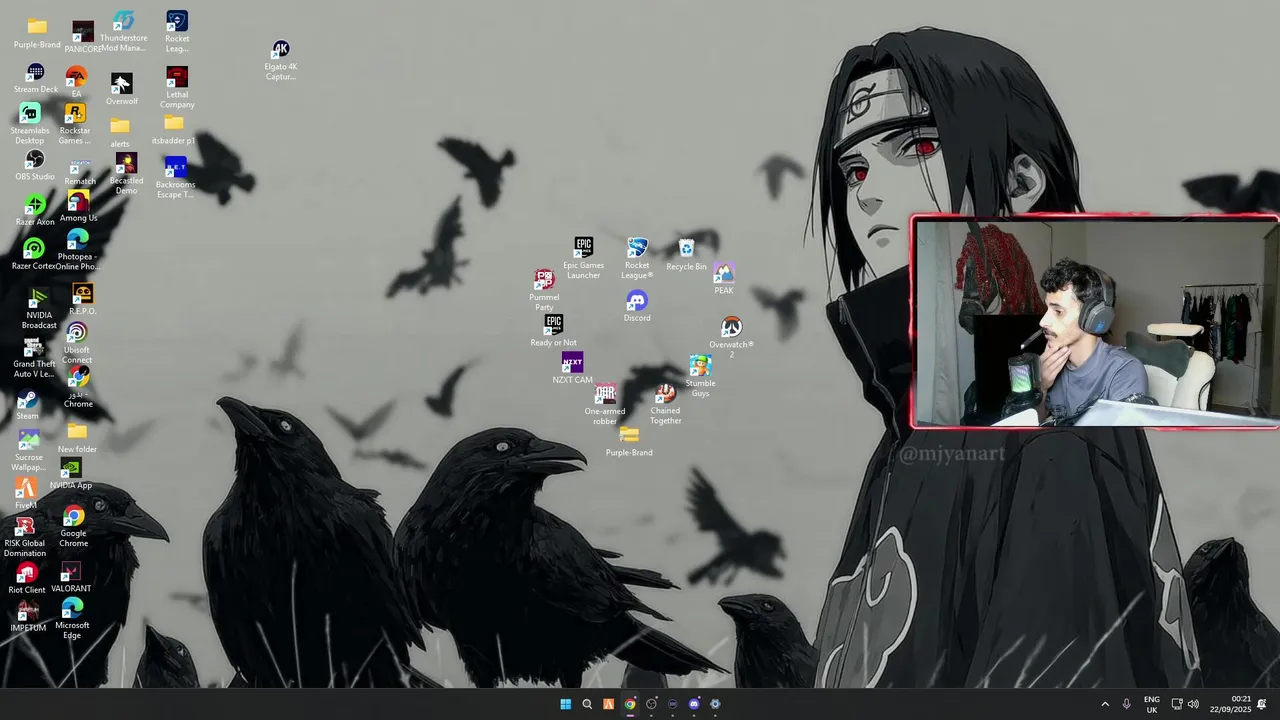The height and width of the screenshot is (720, 1280).
Task: Select the IMPETUM game shortcut
Action: pos(28,616)
